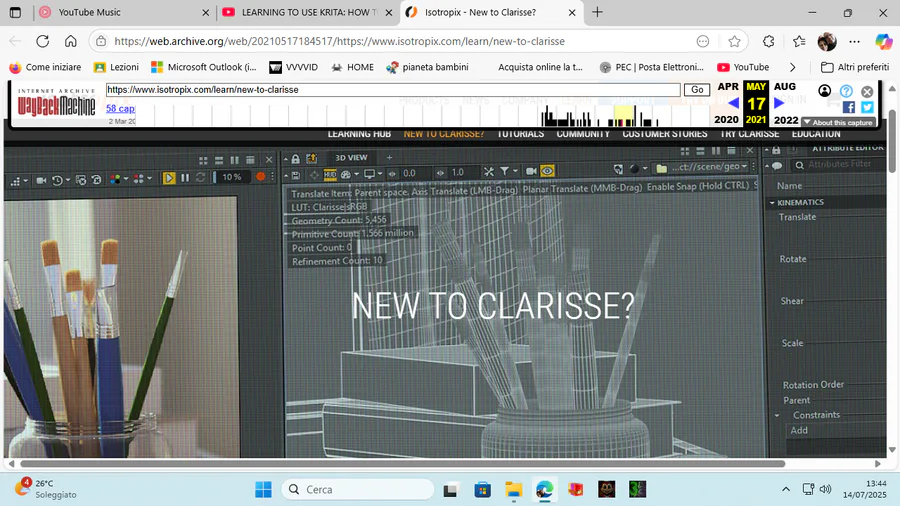900x506 pixels.
Task: Open the Microsoft Outlook bookmark
Action: pyautogui.click(x=204, y=67)
